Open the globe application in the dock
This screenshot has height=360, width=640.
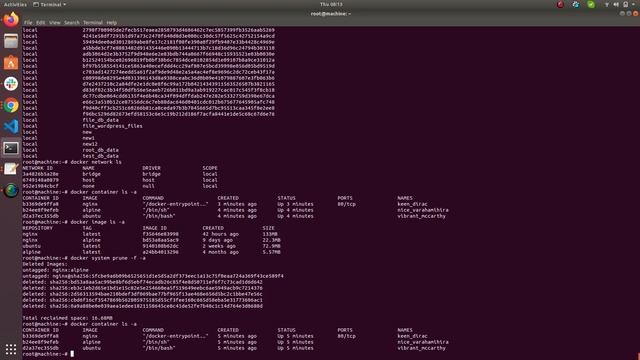pos(11,190)
